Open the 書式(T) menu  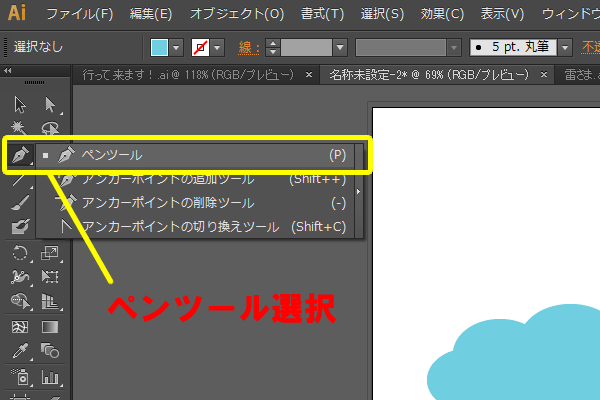322,14
